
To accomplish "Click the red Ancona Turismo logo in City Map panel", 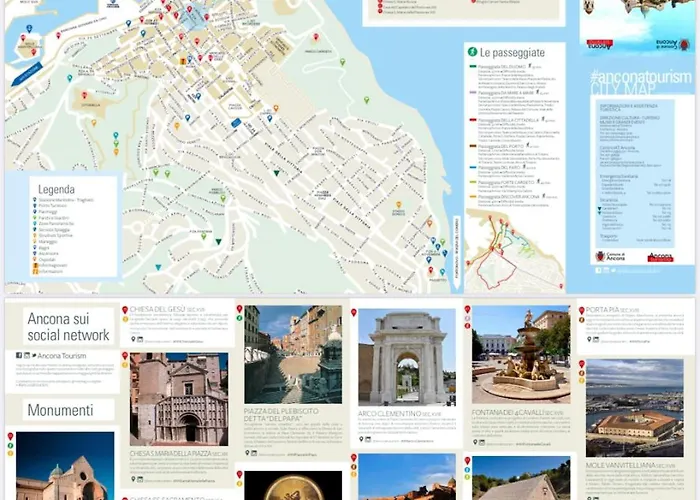I will [x=660, y=257].
